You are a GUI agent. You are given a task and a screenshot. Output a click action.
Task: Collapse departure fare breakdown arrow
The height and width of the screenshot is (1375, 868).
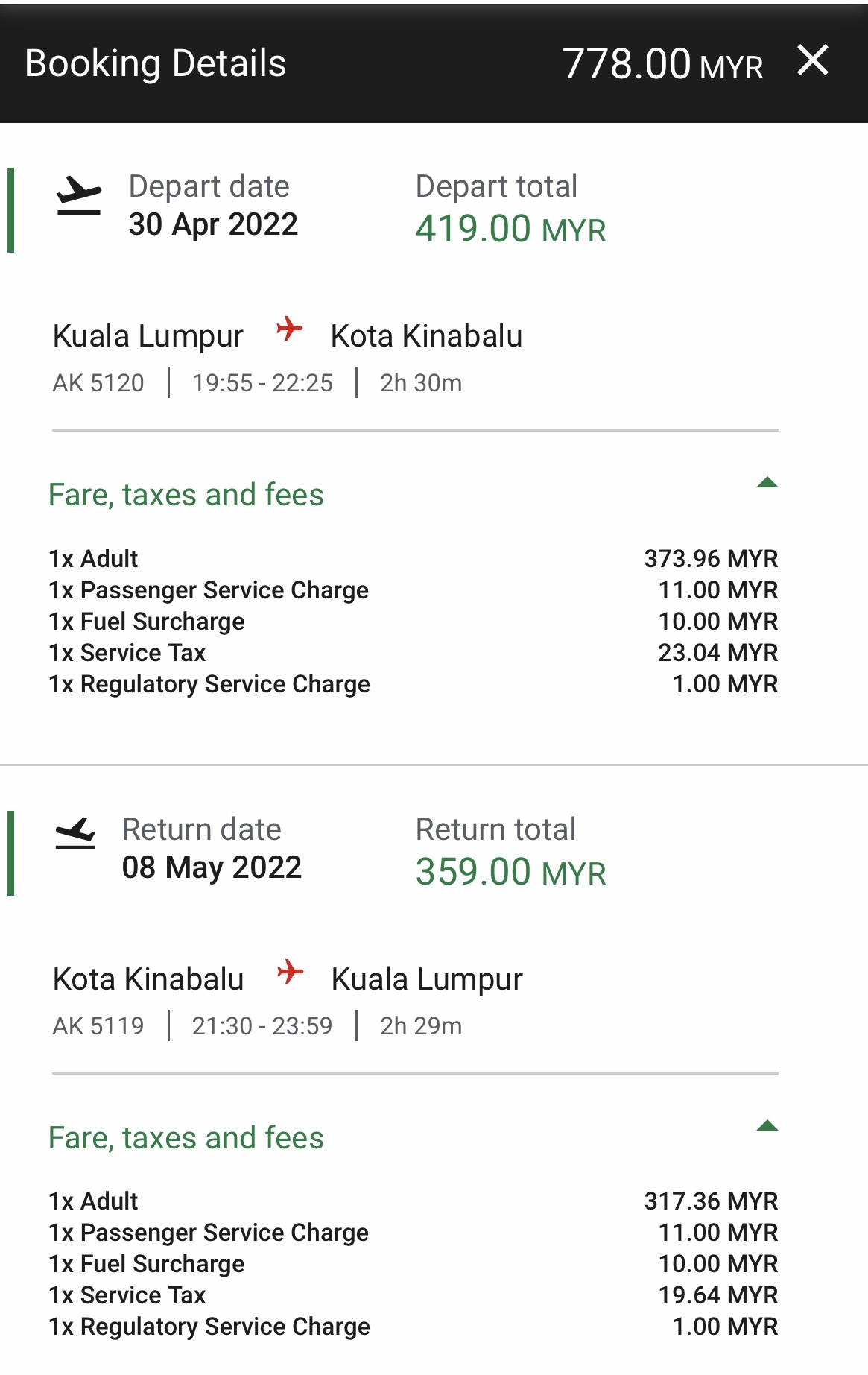767,483
